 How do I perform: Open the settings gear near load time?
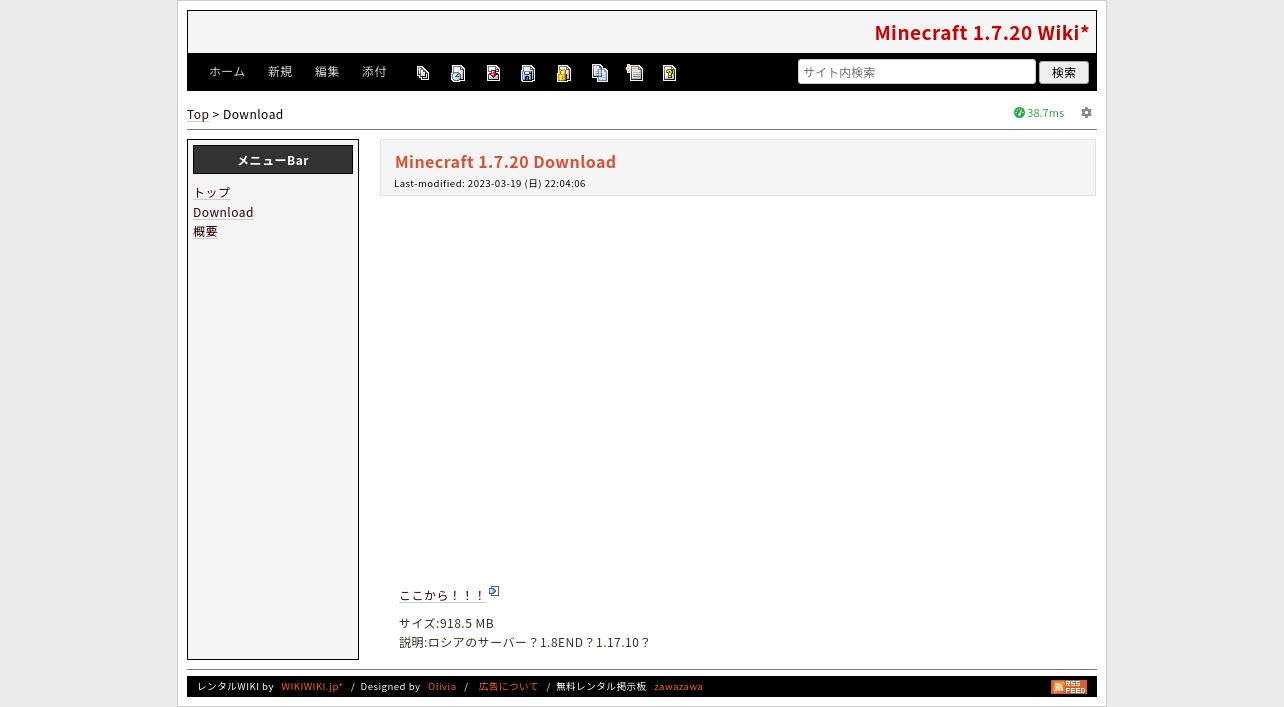pos(1086,113)
